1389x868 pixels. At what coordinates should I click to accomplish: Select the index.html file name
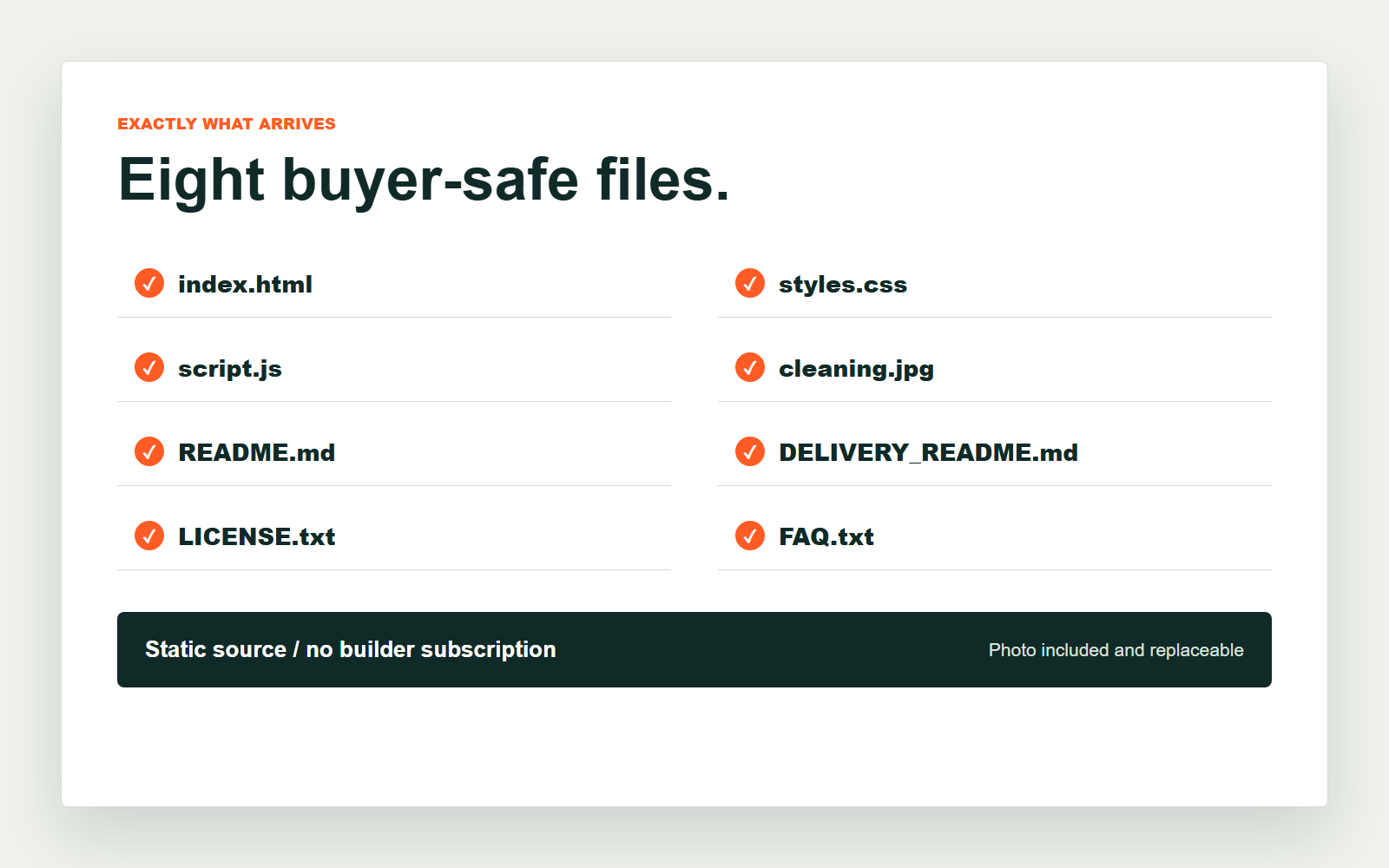(245, 284)
